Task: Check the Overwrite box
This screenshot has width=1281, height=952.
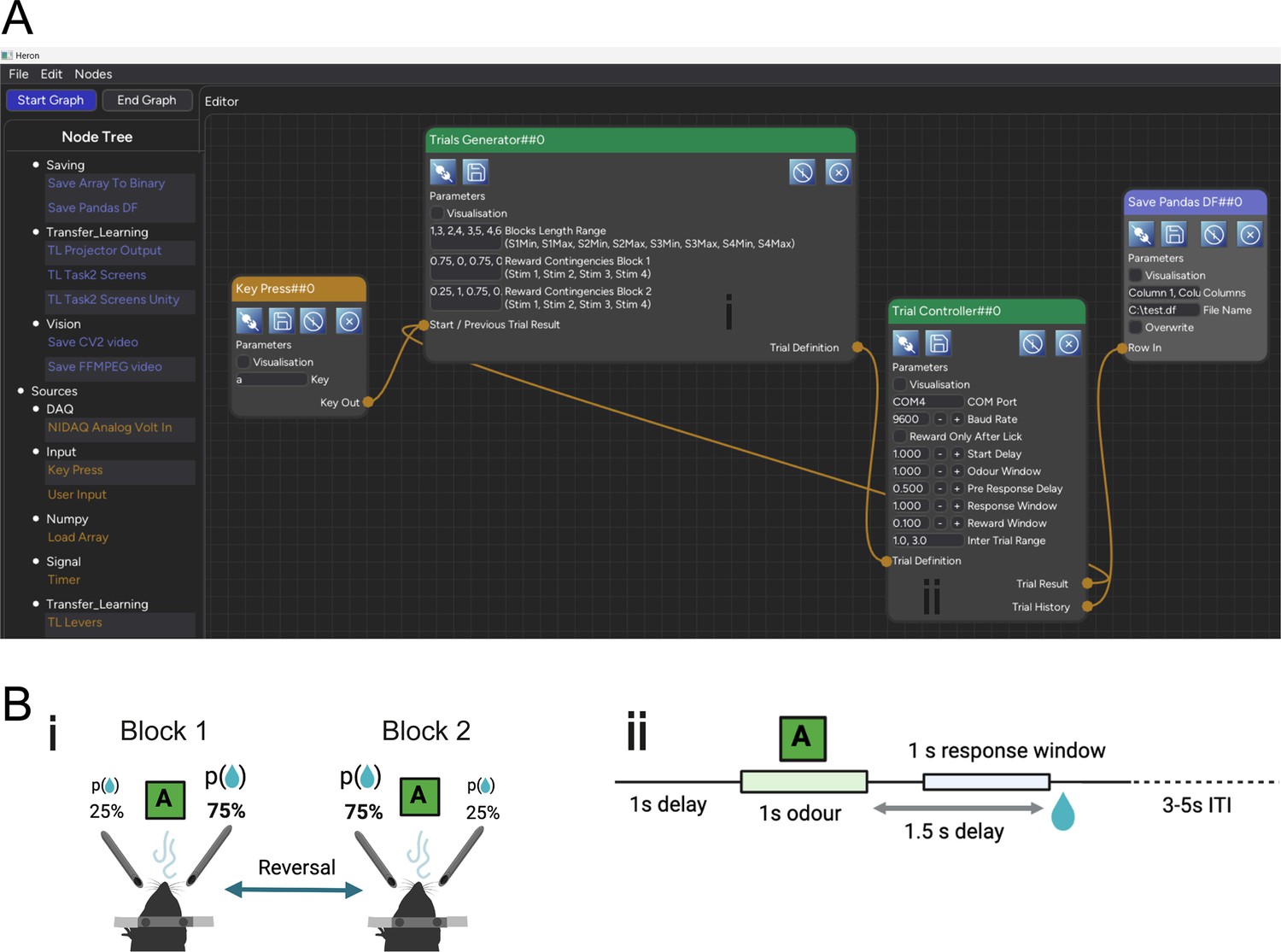Action: coord(1136,327)
